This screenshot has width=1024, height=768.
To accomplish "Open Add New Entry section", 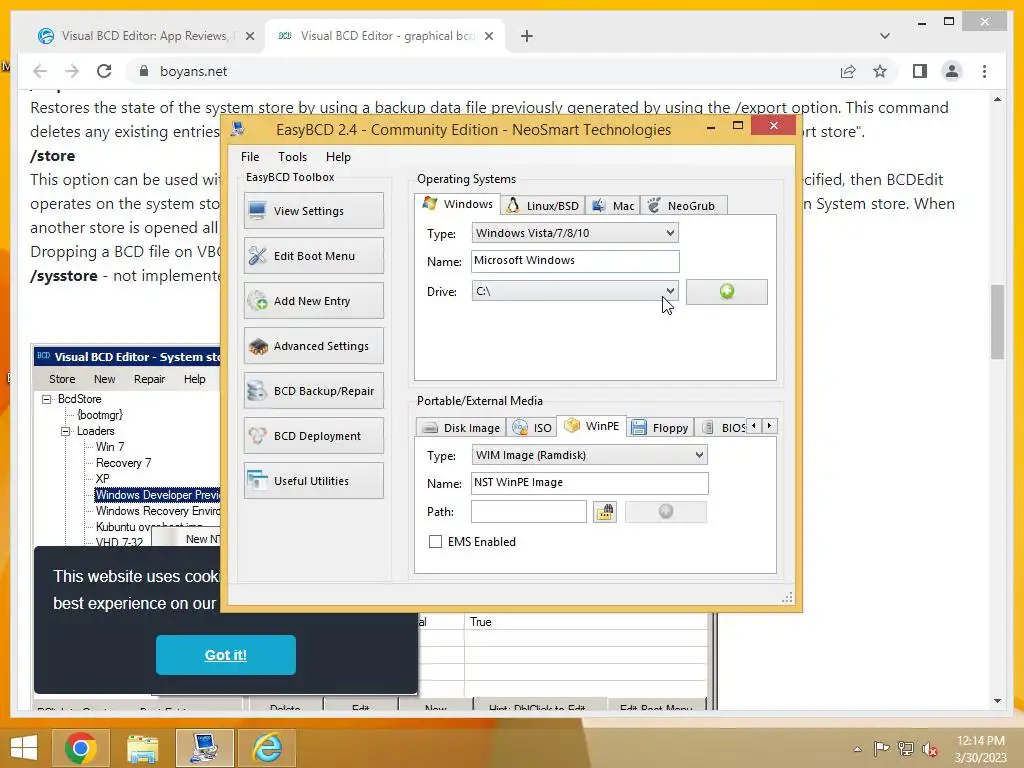I will click(x=313, y=301).
